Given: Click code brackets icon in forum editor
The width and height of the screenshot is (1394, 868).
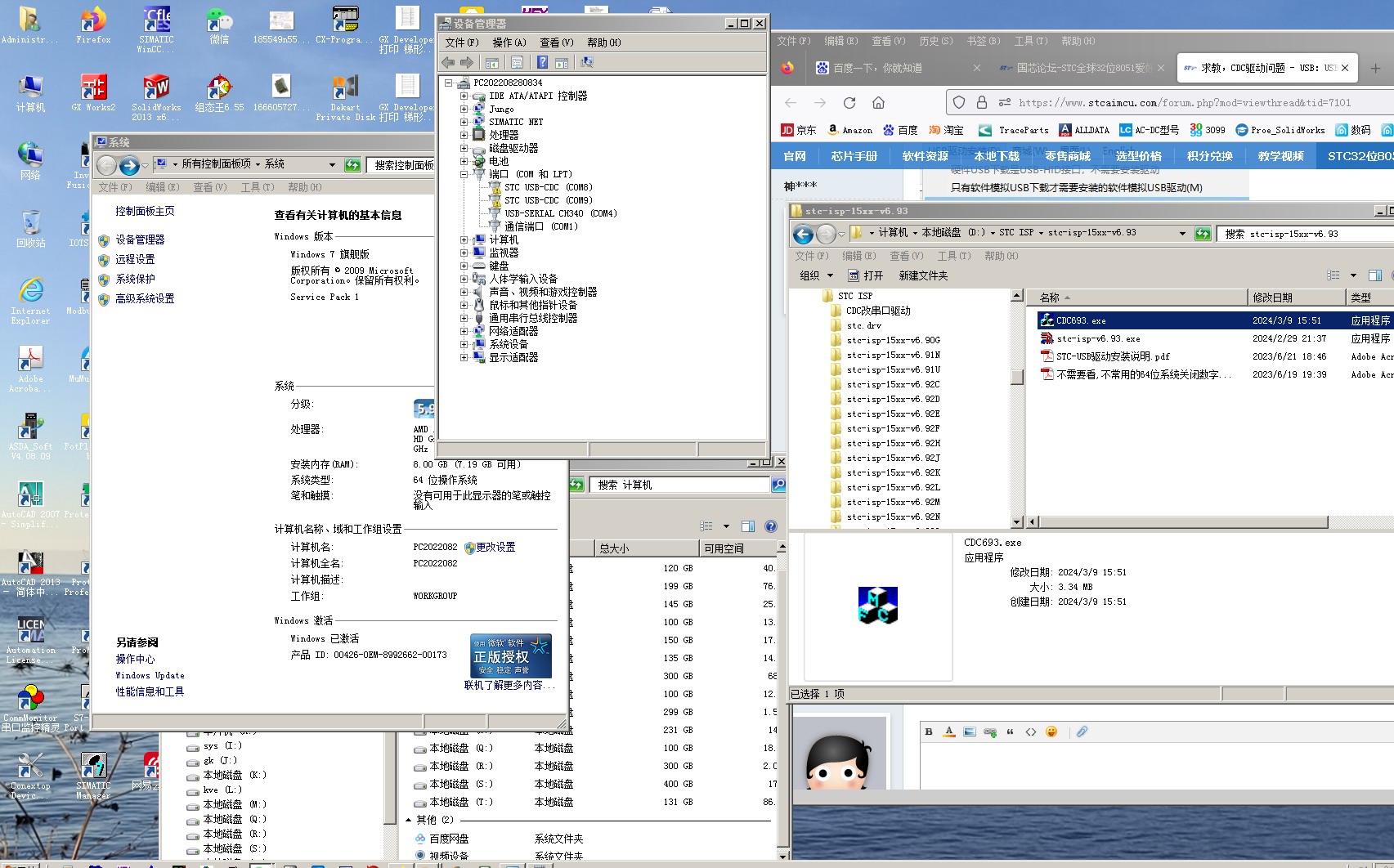Looking at the screenshot, I should point(1031,732).
